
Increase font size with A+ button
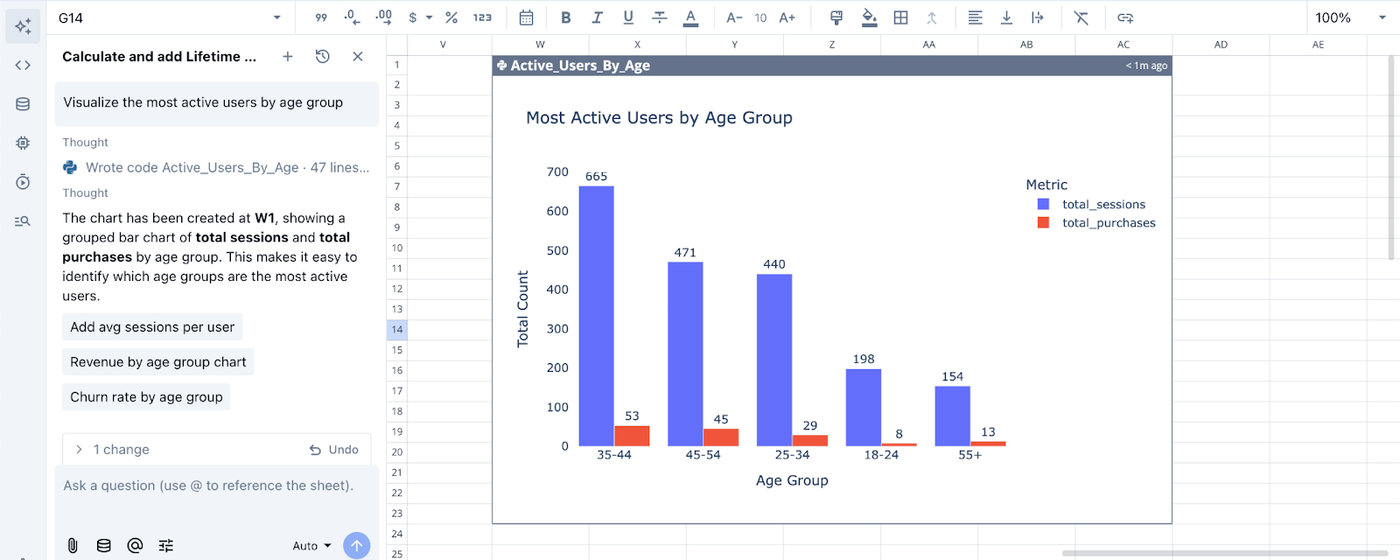point(787,18)
